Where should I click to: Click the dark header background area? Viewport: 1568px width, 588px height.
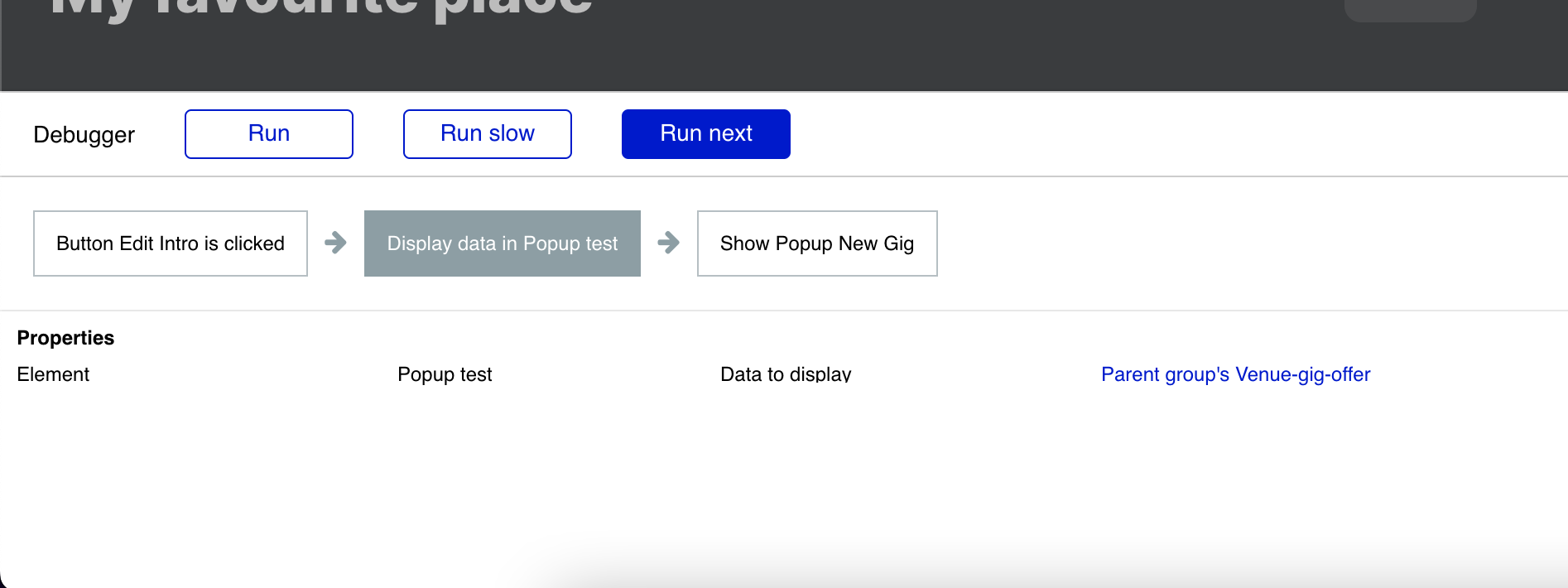[911, 50]
